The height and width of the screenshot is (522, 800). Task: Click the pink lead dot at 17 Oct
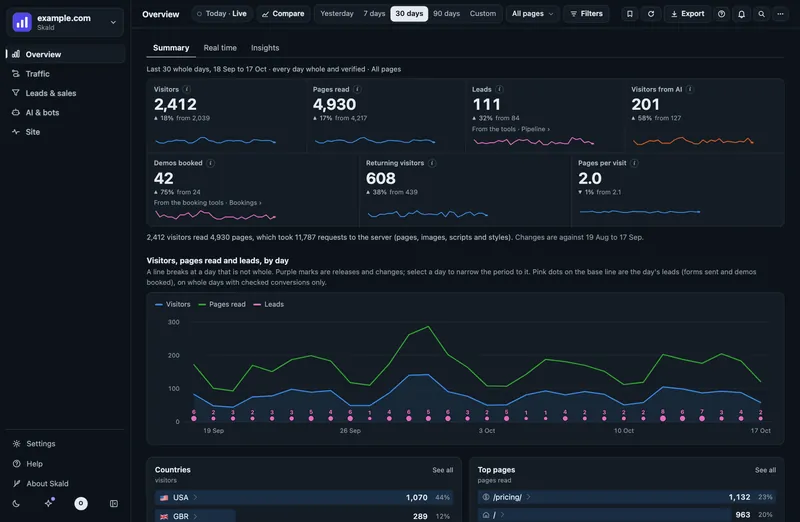tap(761, 418)
